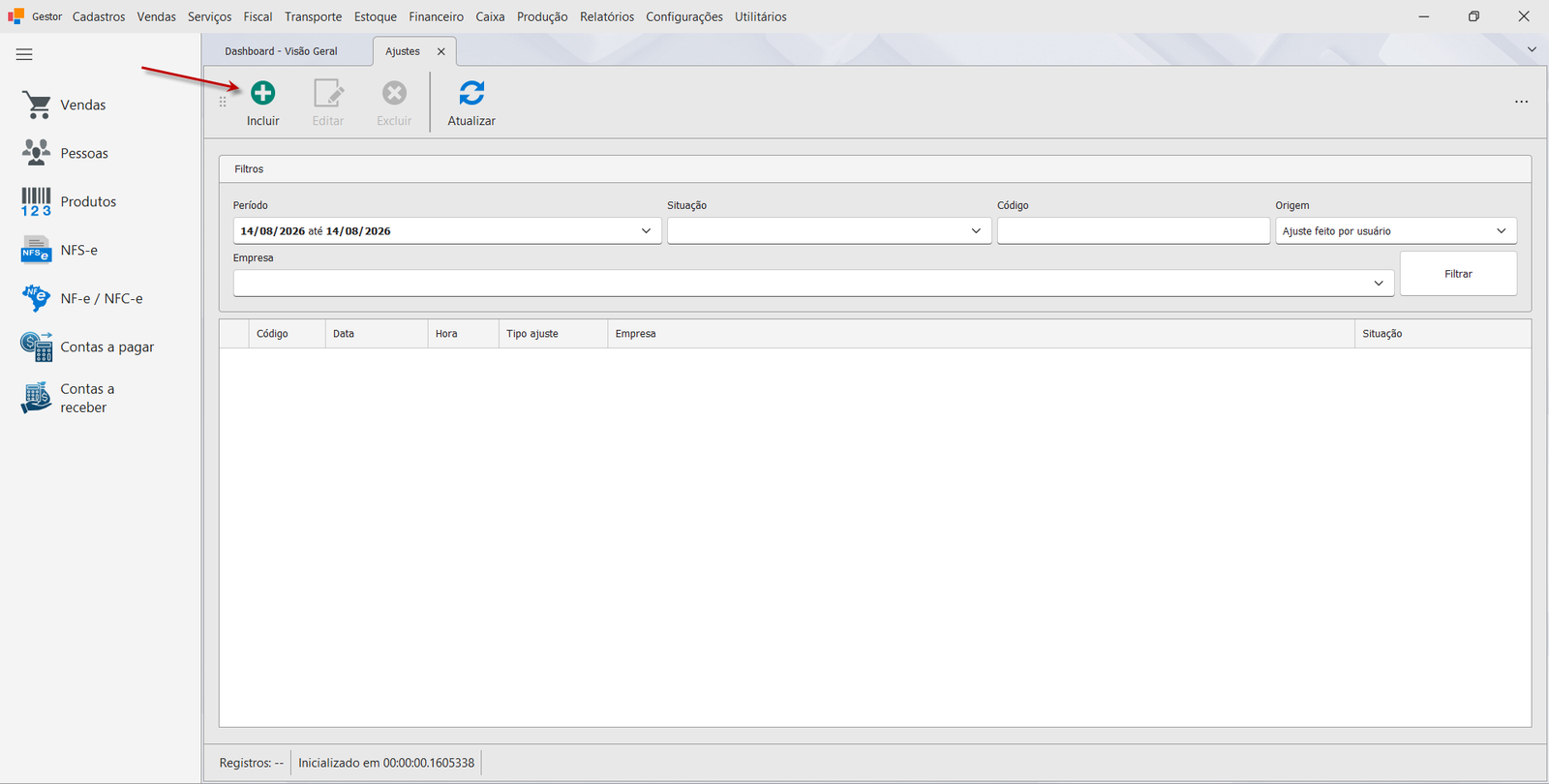Click the green Incluir plus icon
This screenshot has height=784, width=1549.
tap(262, 93)
